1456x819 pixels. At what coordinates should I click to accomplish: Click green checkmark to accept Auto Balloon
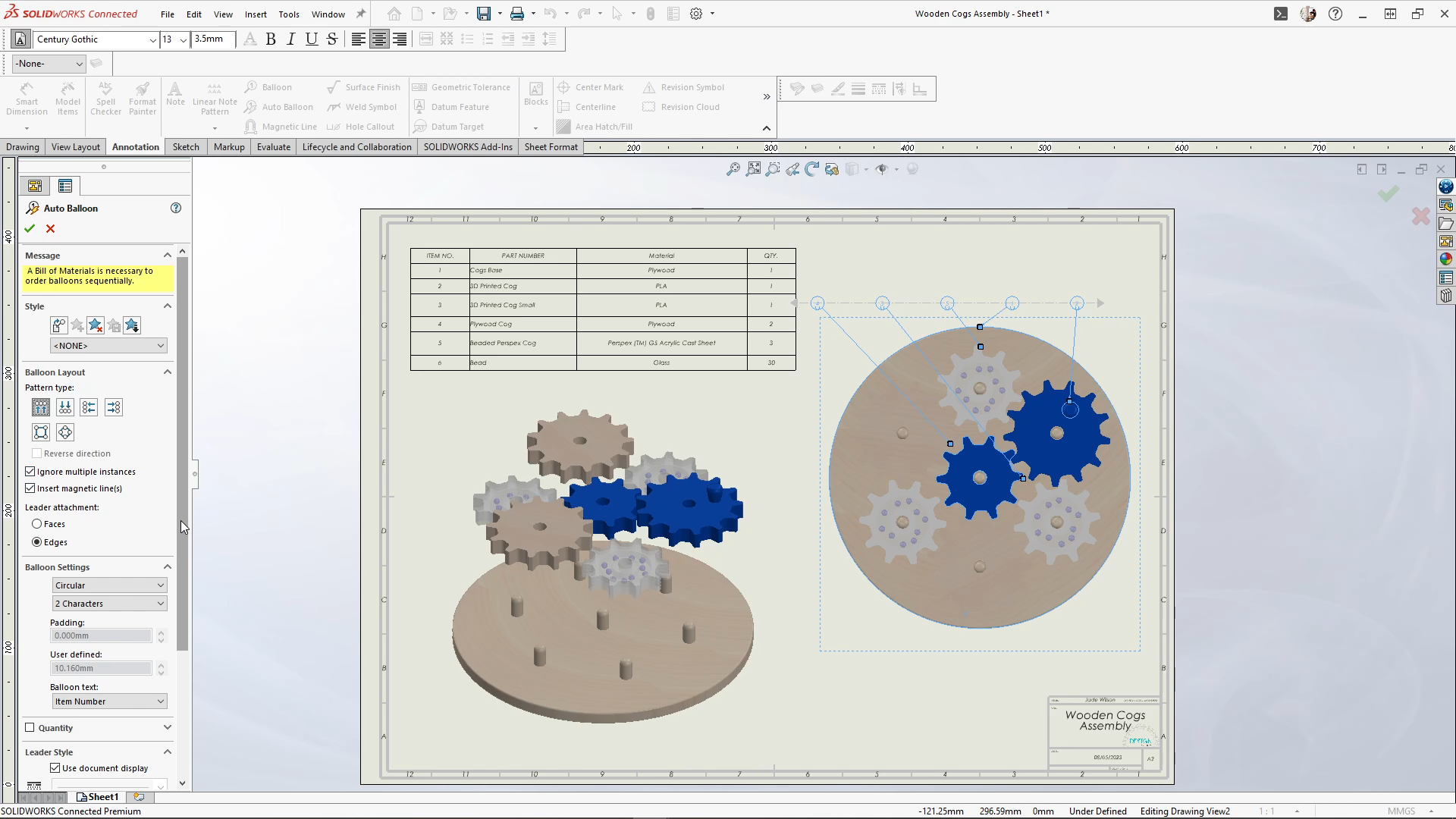click(30, 228)
